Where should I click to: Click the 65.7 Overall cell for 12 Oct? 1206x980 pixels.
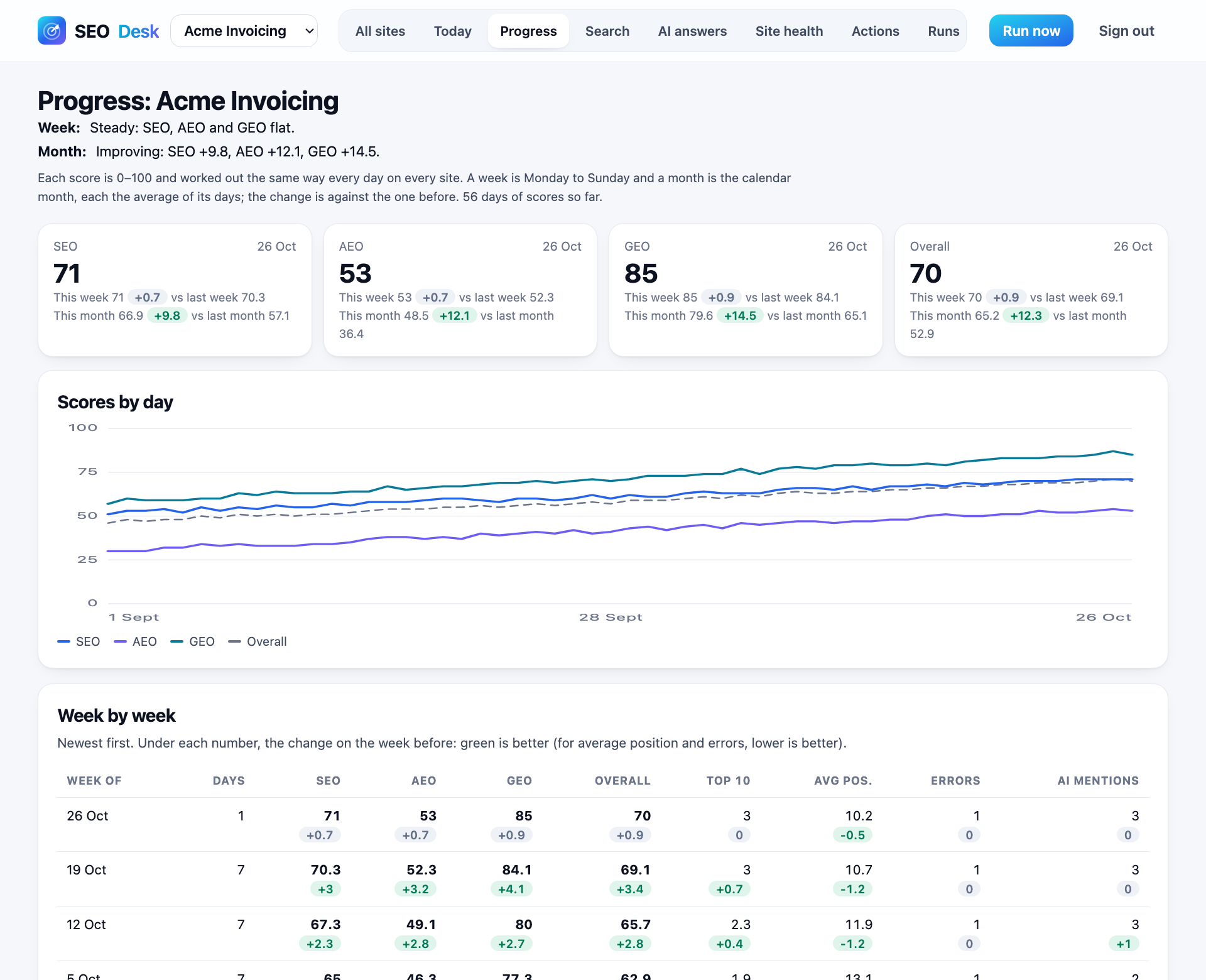coord(636,924)
